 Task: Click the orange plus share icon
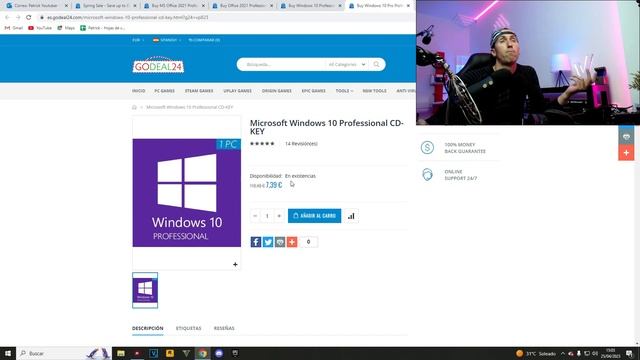coord(292,242)
